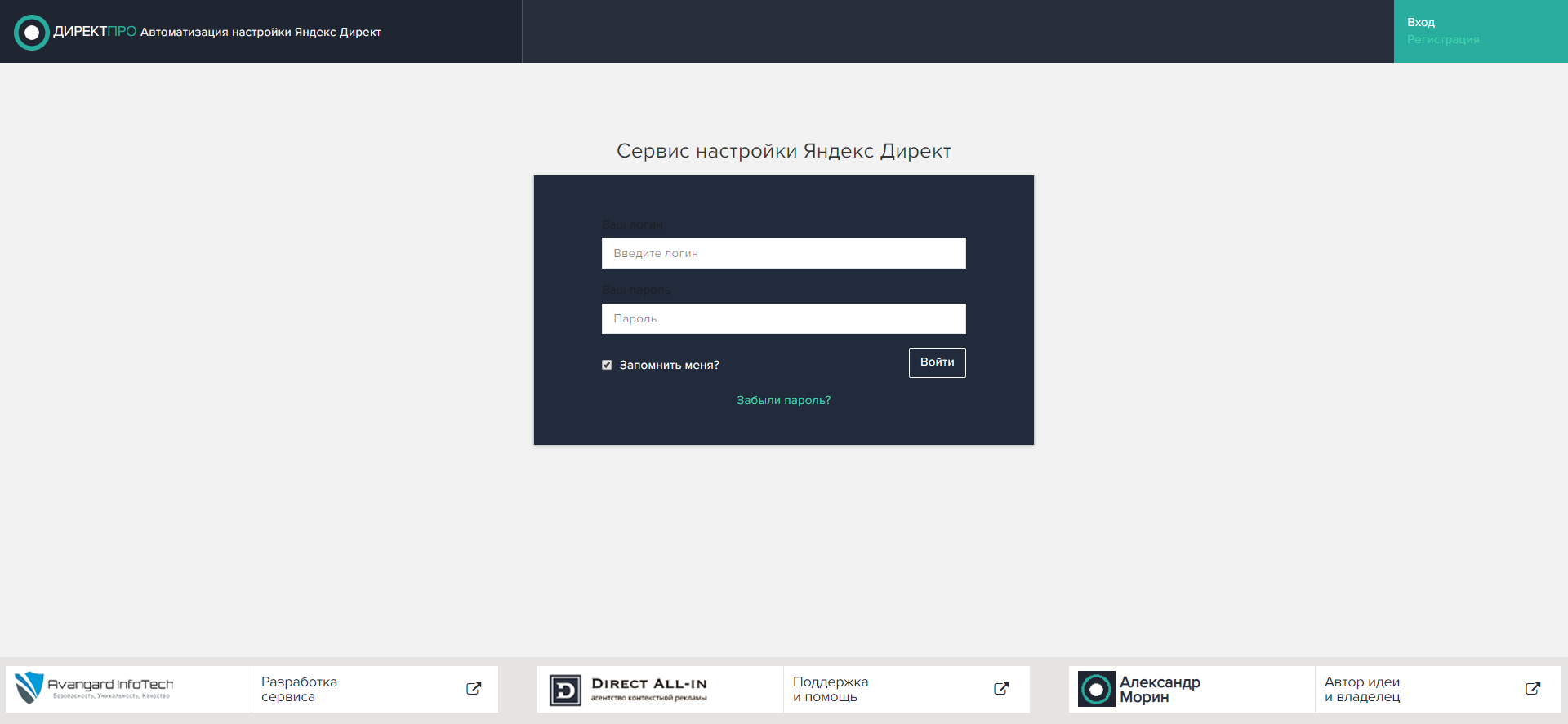Click the Войти button
The image size is (1568, 724).
pos(938,362)
